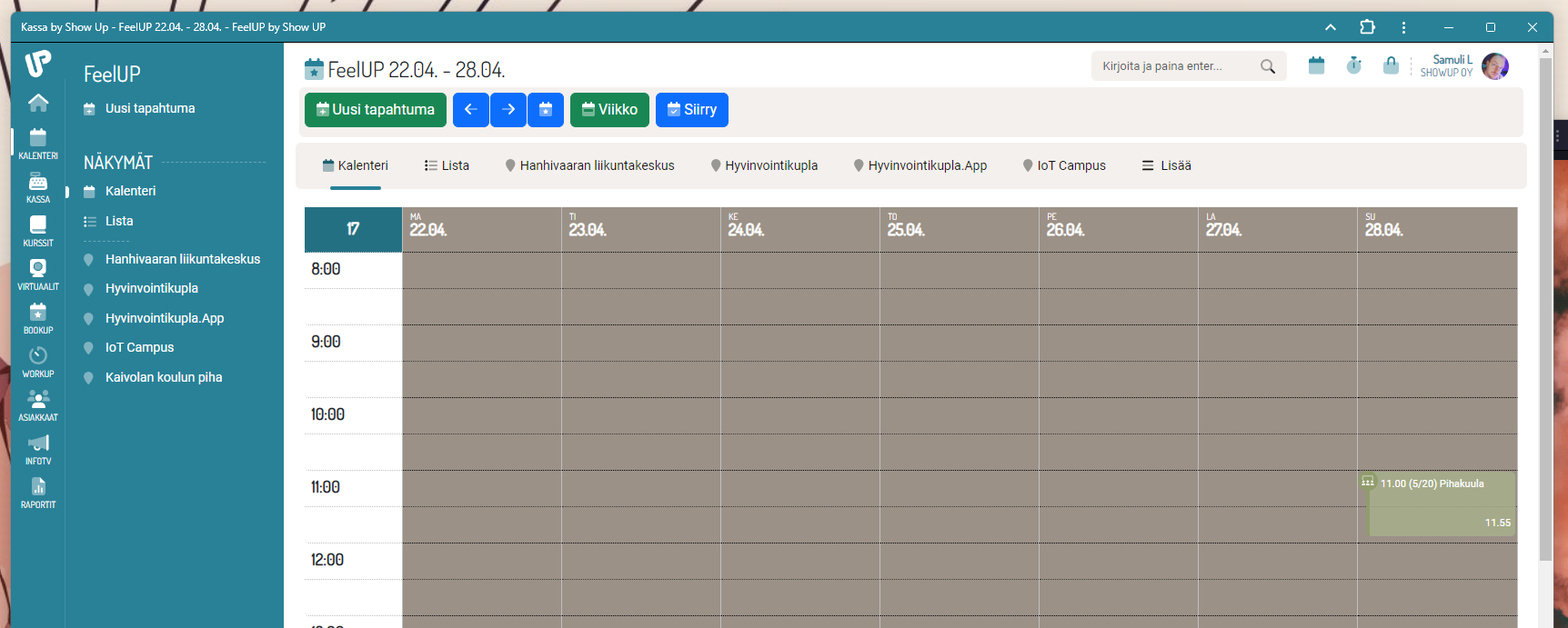Open the BookUp sidebar section
The height and width of the screenshot is (628, 1568).
(38, 317)
